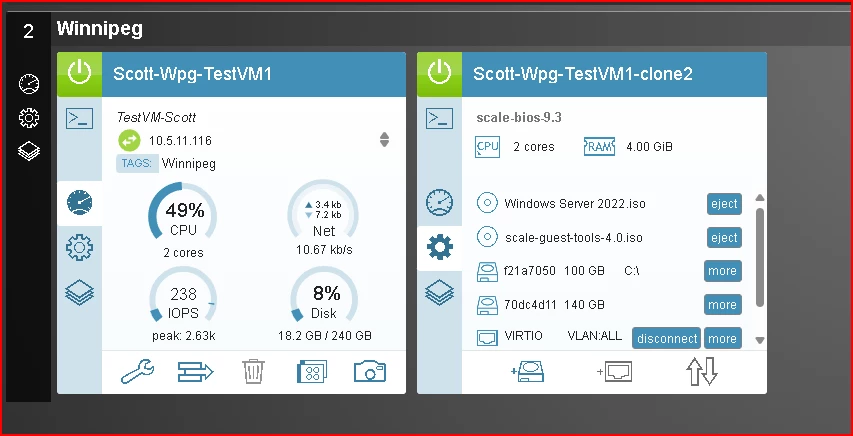The width and height of the screenshot is (853, 436).
Task: Click layers icon in left black sidebar
Action: (x=29, y=151)
